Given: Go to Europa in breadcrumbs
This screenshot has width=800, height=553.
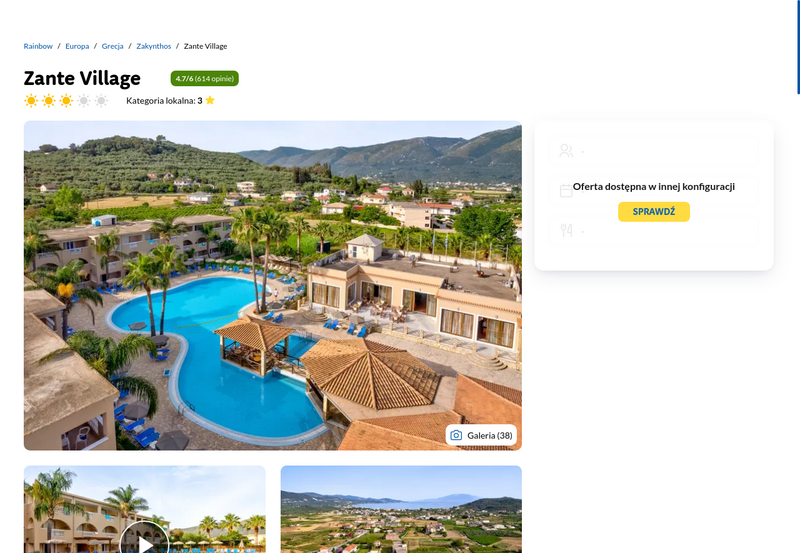Looking at the screenshot, I should tap(77, 46).
